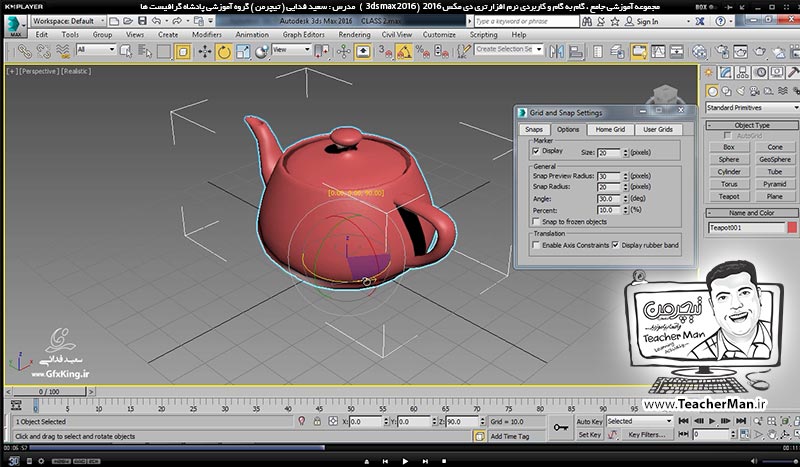800x467 pixels.
Task: Activate the Select and Move tool
Action: coord(205,51)
